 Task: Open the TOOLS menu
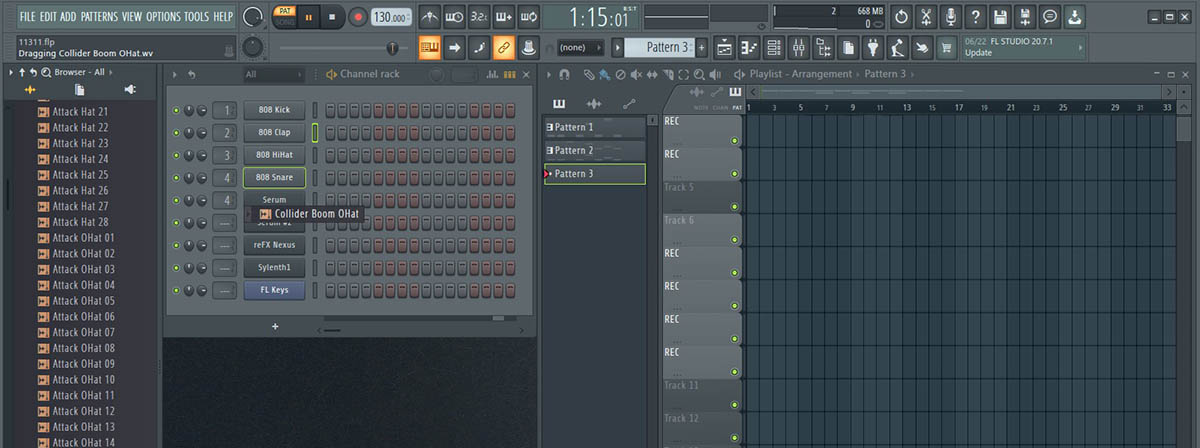coord(197,17)
